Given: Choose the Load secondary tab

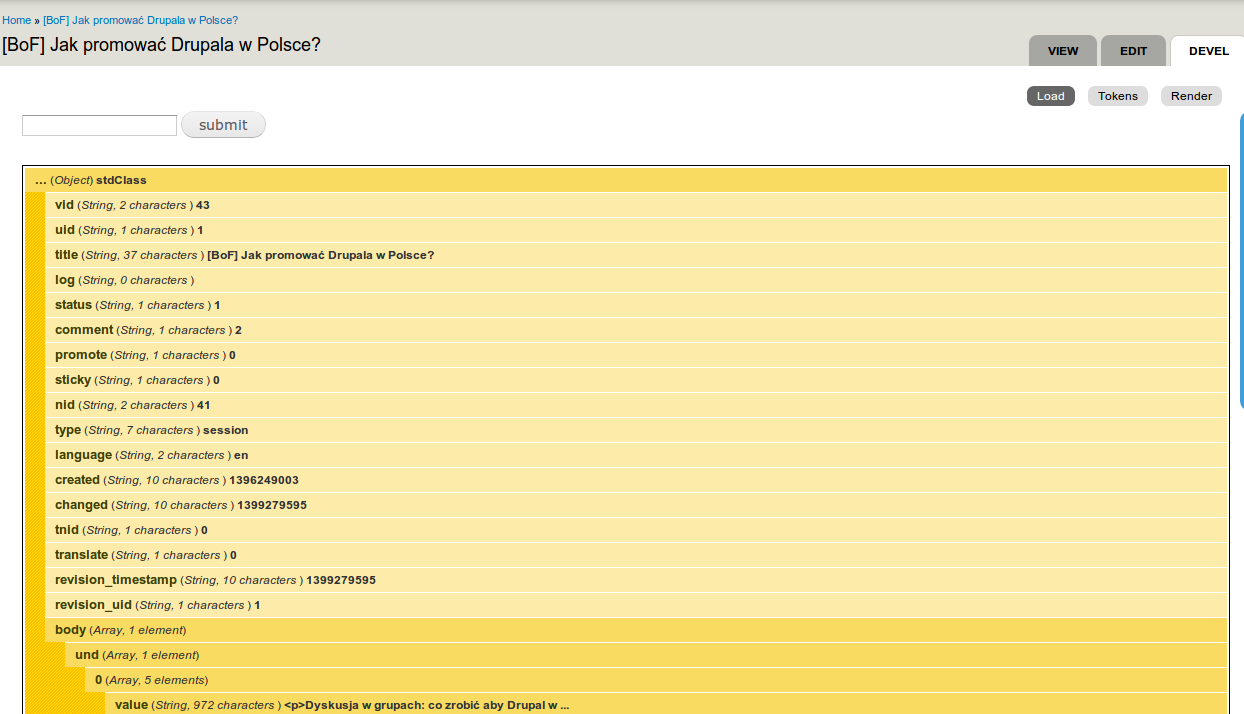Looking at the screenshot, I should [x=1050, y=96].
